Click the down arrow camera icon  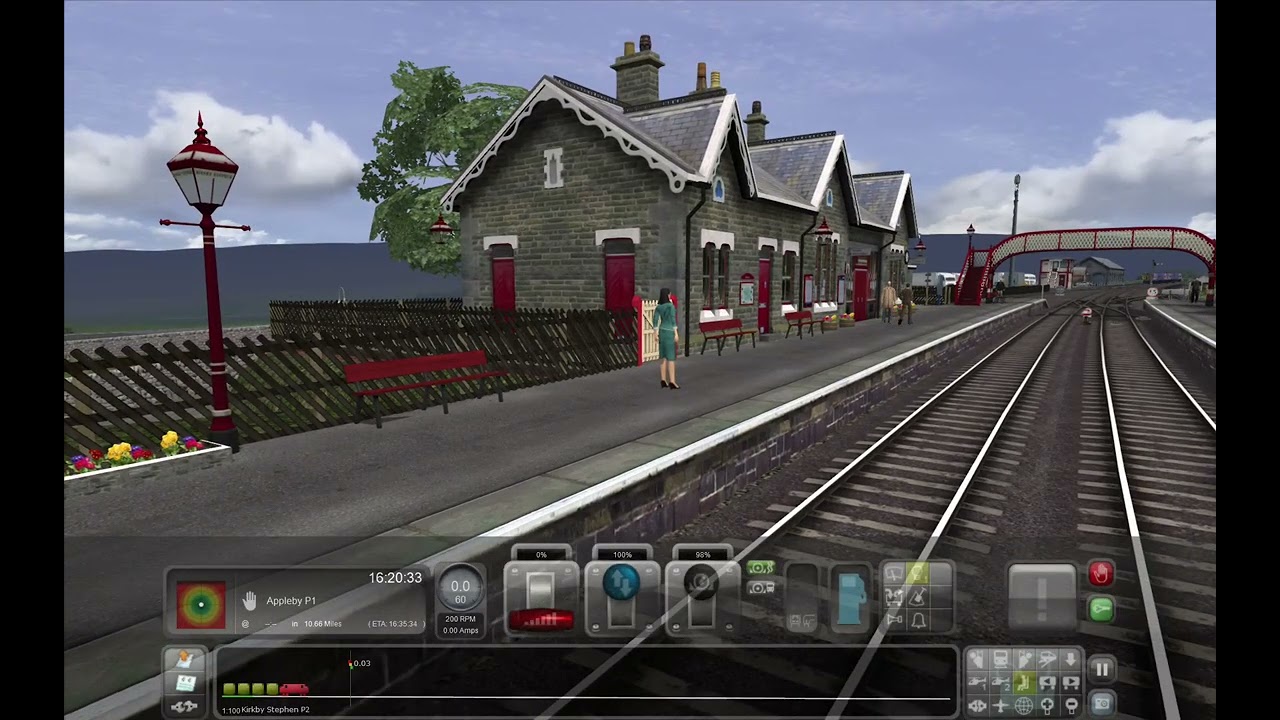pyautogui.click(x=1071, y=658)
